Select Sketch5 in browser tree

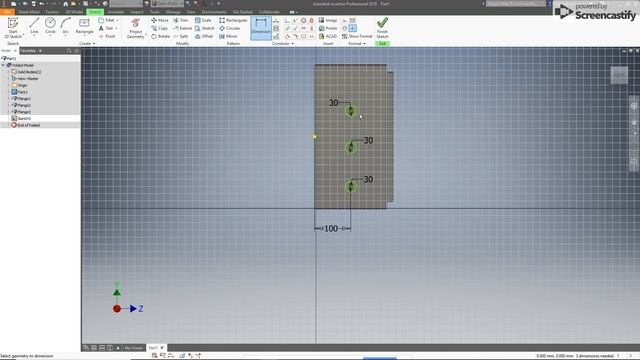pyautogui.click(x=21, y=118)
